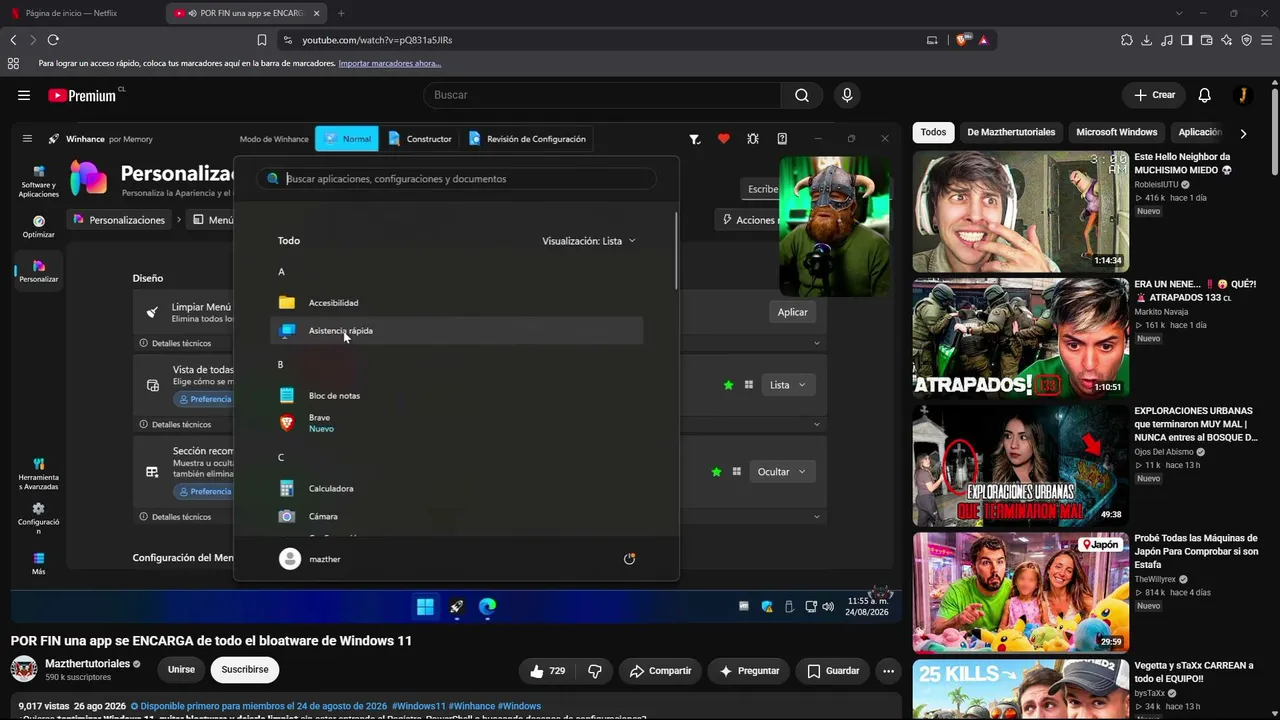This screenshot has width=1280, height=720.
Task: Like the video with thumbs up
Action: point(547,670)
